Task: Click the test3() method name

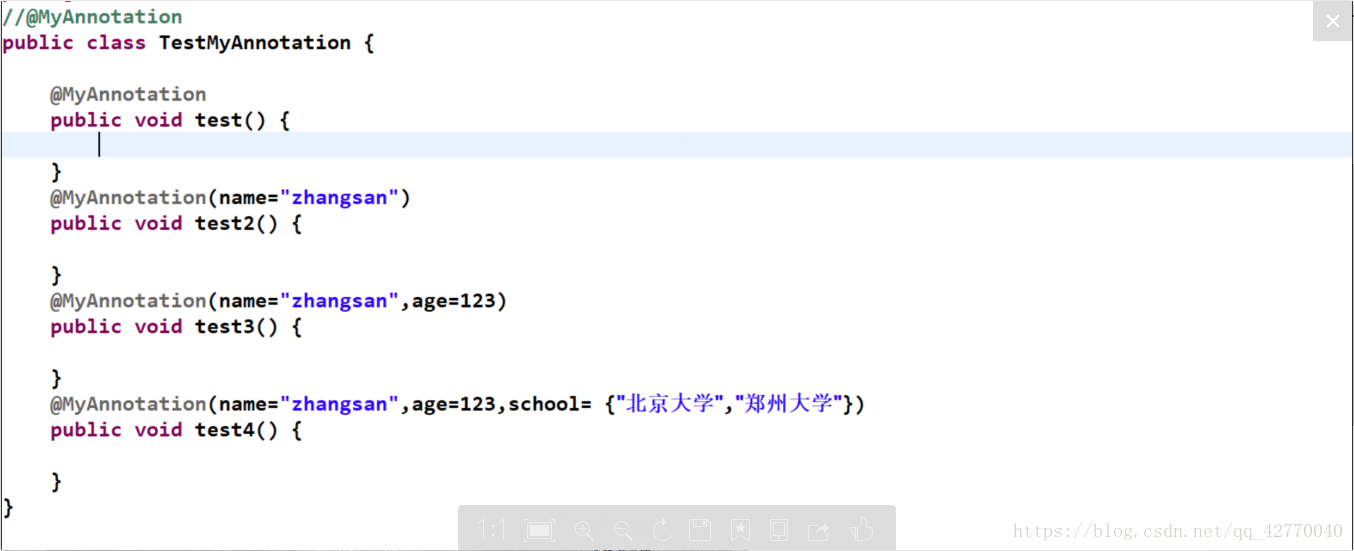Action: [x=237, y=327]
